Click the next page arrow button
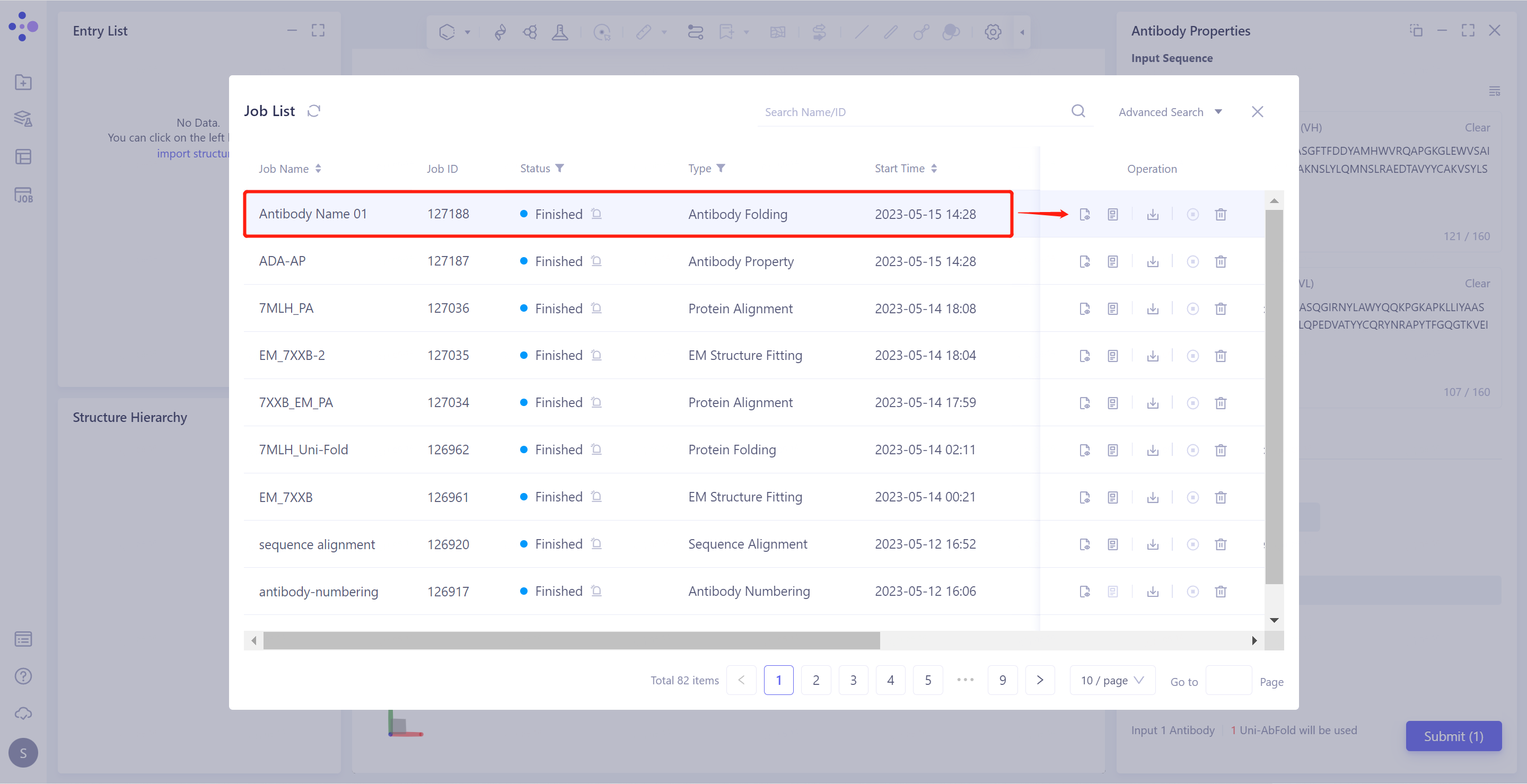The image size is (1527, 784). (1039, 680)
